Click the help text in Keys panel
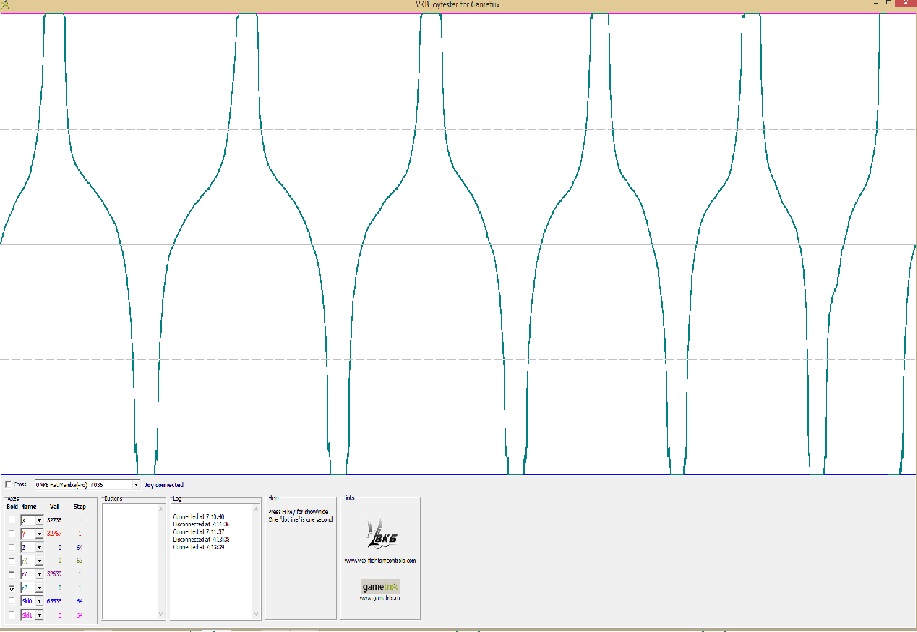The width and height of the screenshot is (917, 632). pyautogui.click(x=301, y=515)
